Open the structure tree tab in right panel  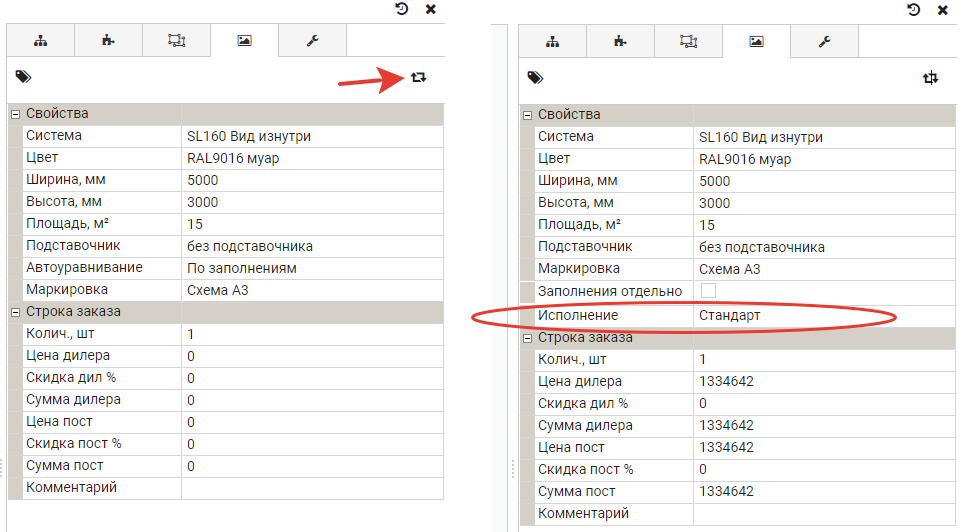tap(552, 42)
